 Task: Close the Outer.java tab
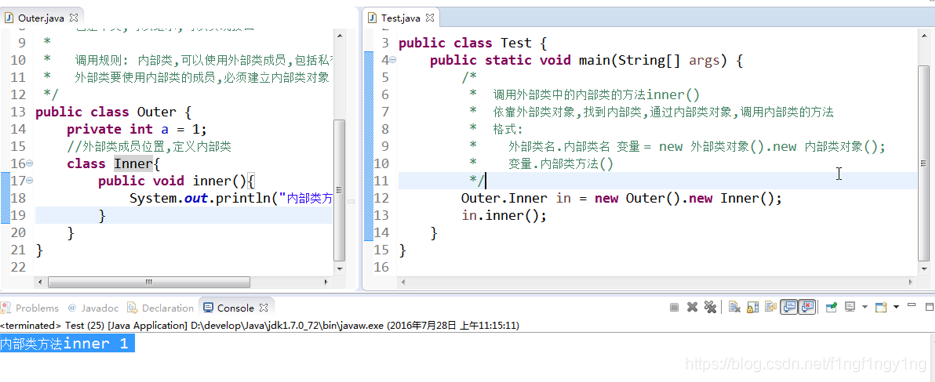tap(74, 18)
